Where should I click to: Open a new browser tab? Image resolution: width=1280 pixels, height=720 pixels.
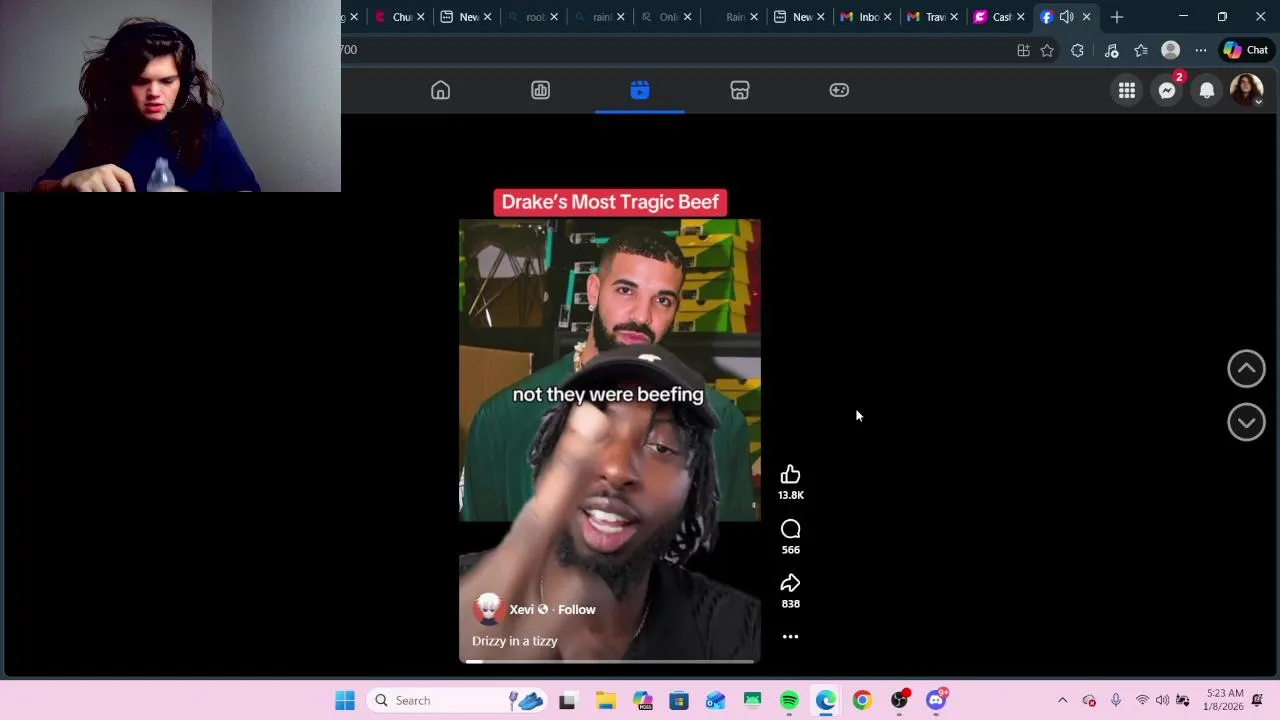[x=1117, y=17]
